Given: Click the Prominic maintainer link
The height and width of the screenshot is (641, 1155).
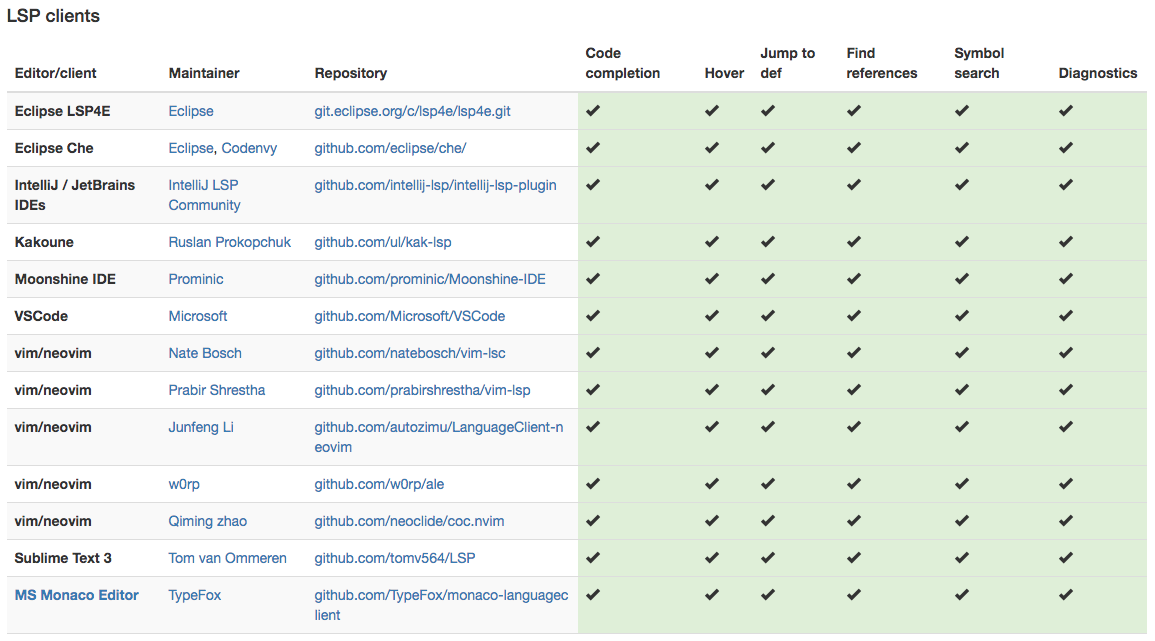Looking at the screenshot, I should tap(196, 279).
